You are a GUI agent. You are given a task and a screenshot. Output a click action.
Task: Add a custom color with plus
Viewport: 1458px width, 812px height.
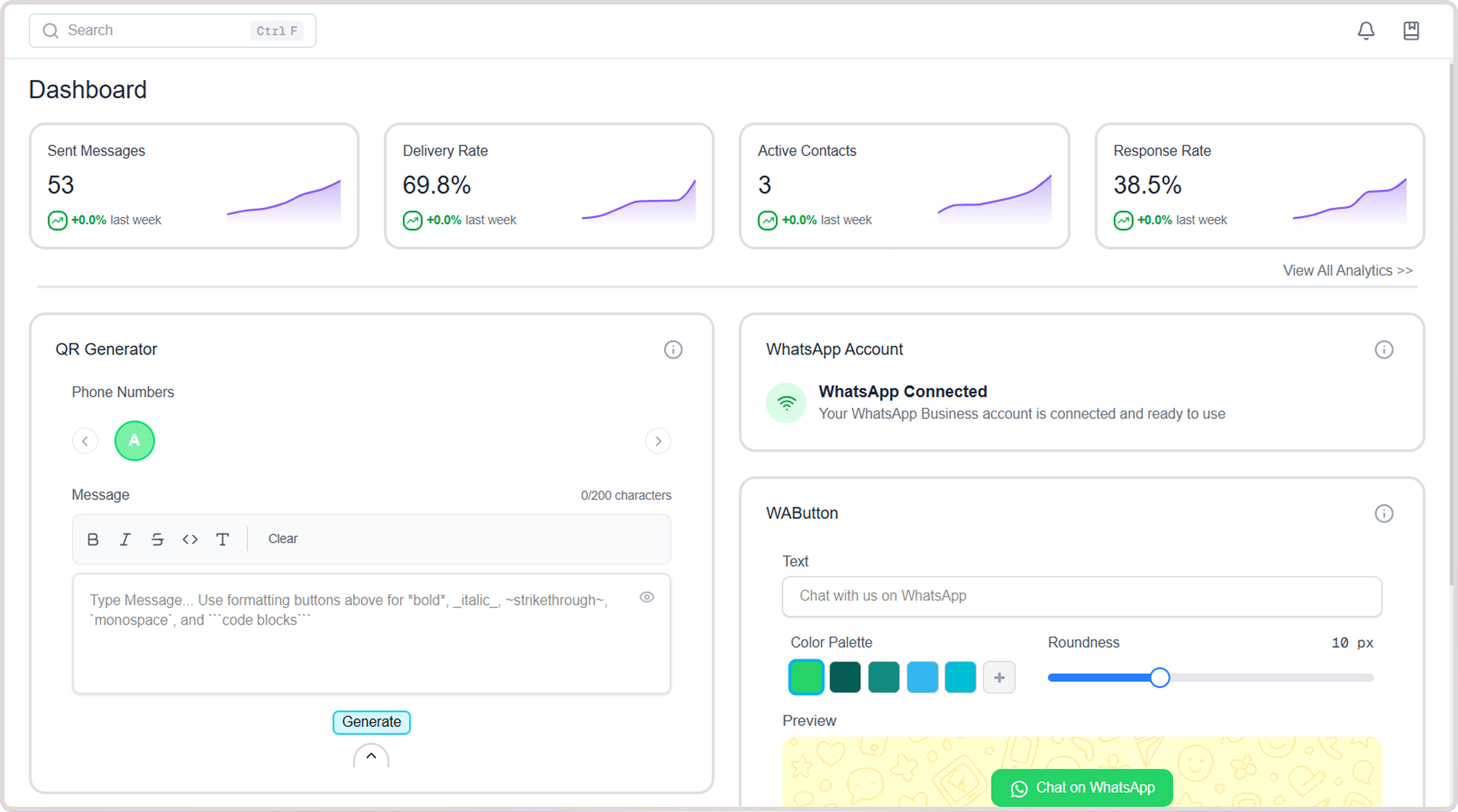click(x=999, y=677)
